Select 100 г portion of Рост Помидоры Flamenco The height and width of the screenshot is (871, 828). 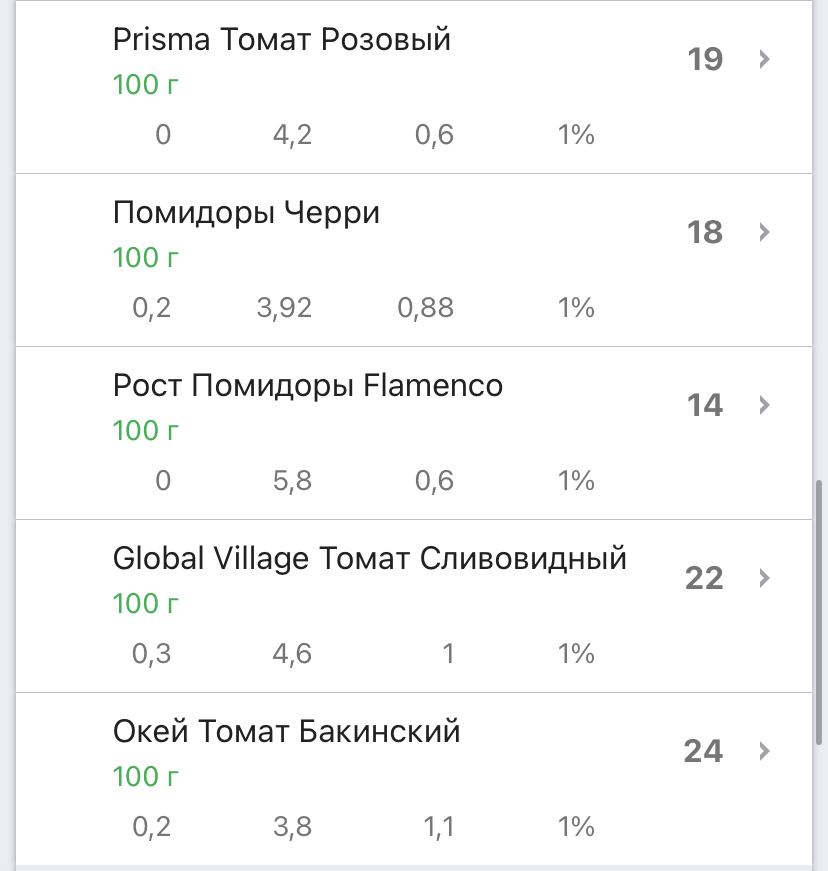[x=146, y=431]
